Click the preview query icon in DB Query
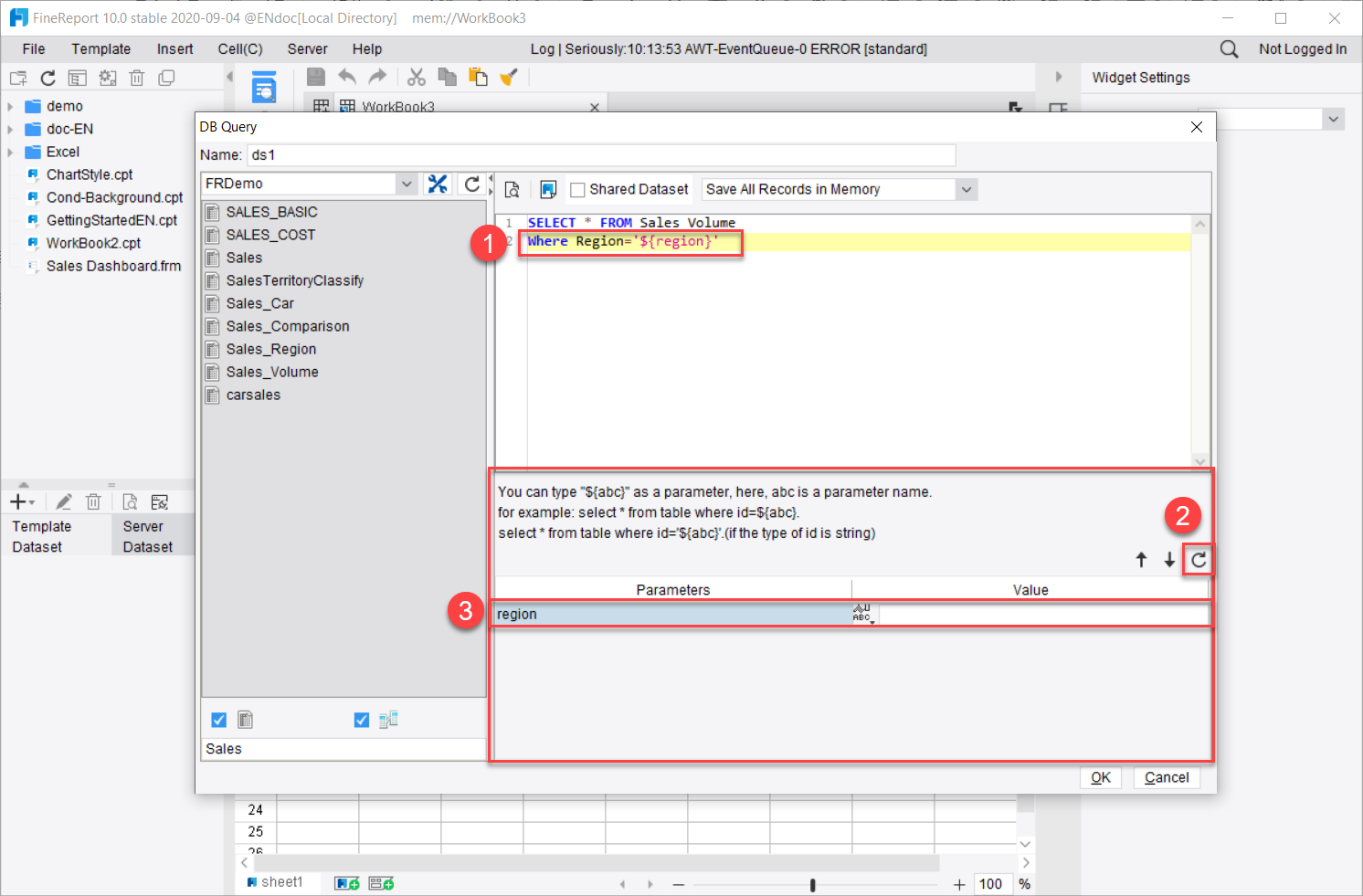1363x896 pixels. pyautogui.click(x=512, y=189)
